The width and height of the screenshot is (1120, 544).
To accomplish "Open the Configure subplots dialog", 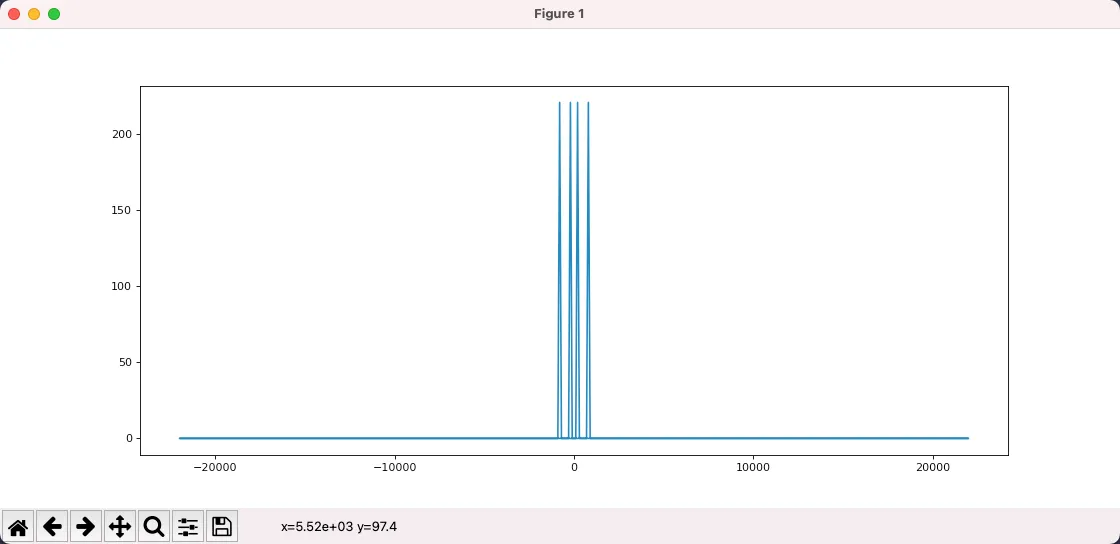I will 188,526.
